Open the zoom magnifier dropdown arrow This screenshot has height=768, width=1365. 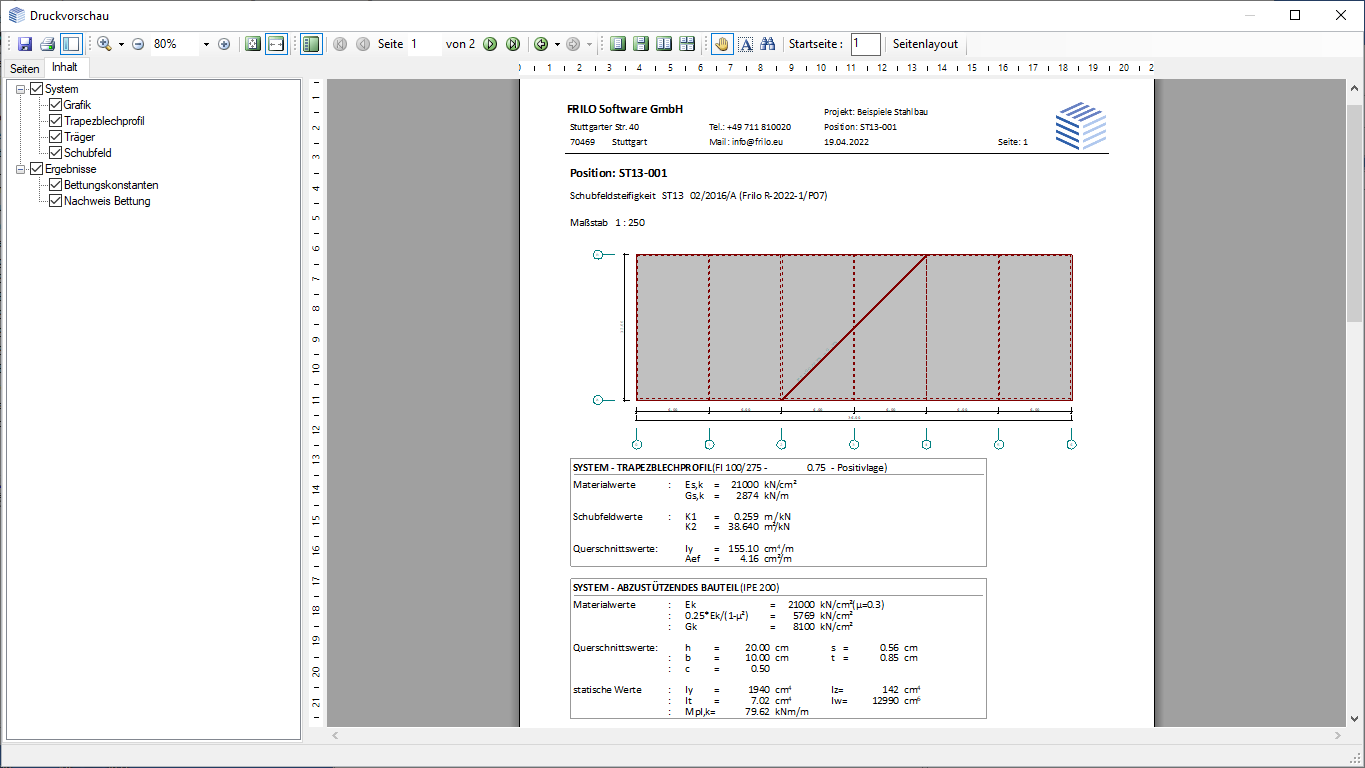[x=121, y=44]
